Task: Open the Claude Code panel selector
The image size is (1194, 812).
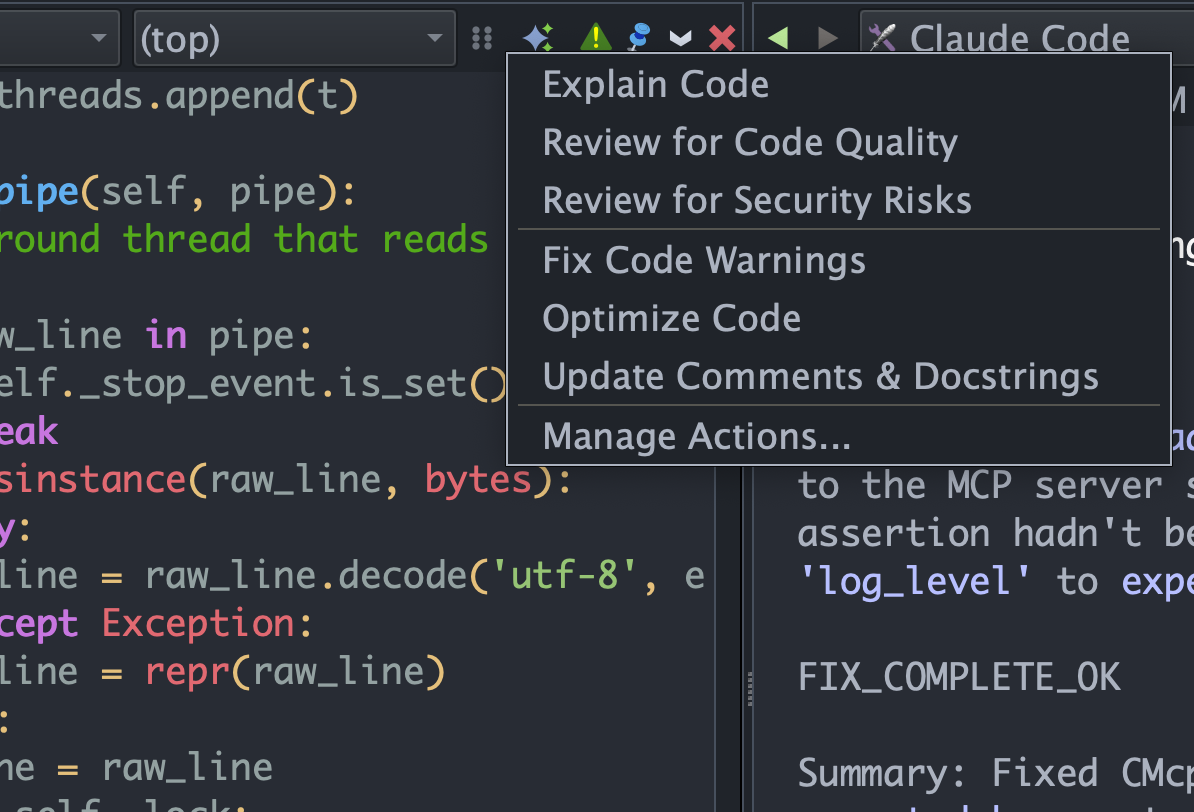Action: tap(1026, 38)
